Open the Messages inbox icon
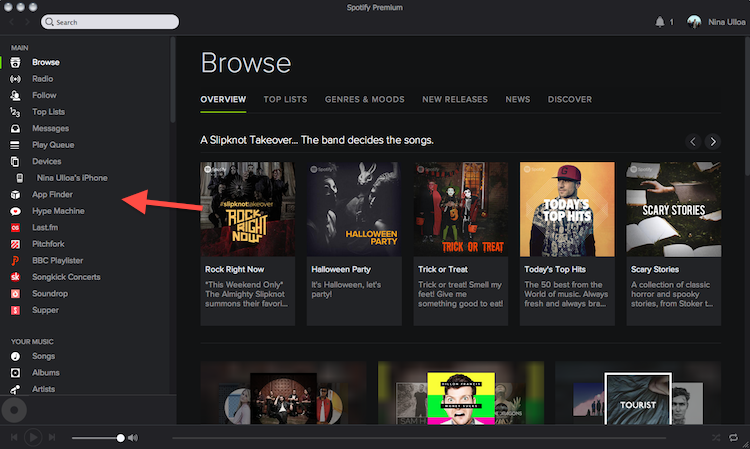The image size is (750, 449). pos(15,128)
